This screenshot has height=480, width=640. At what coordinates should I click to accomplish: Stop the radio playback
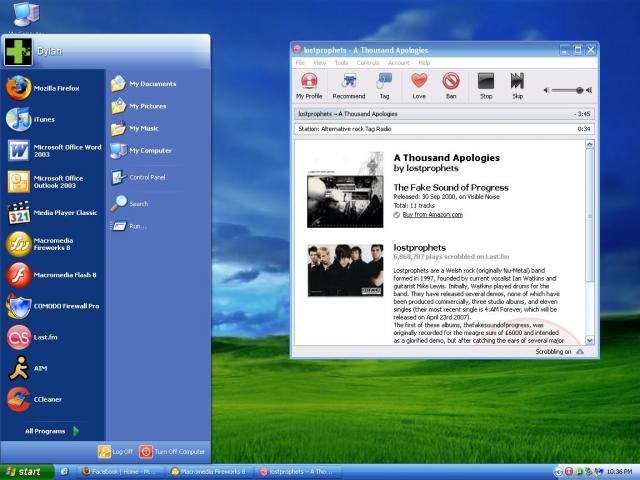pyautogui.click(x=486, y=86)
